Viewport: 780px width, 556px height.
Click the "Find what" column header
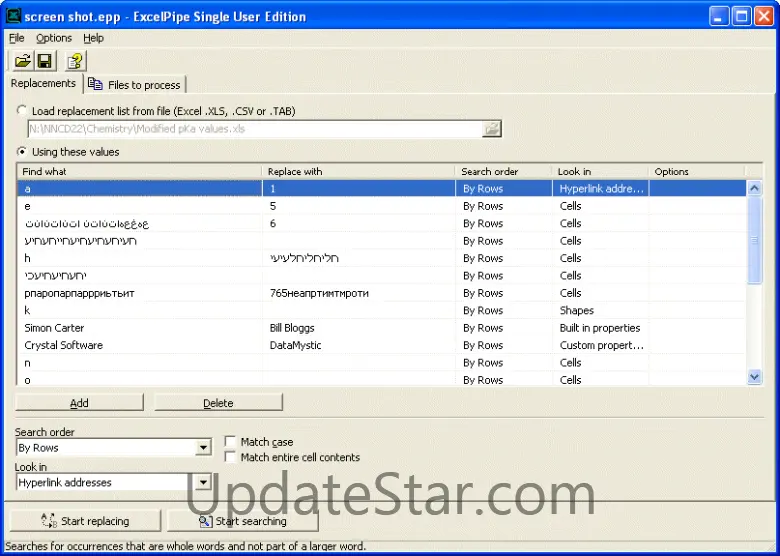[x=139, y=172]
